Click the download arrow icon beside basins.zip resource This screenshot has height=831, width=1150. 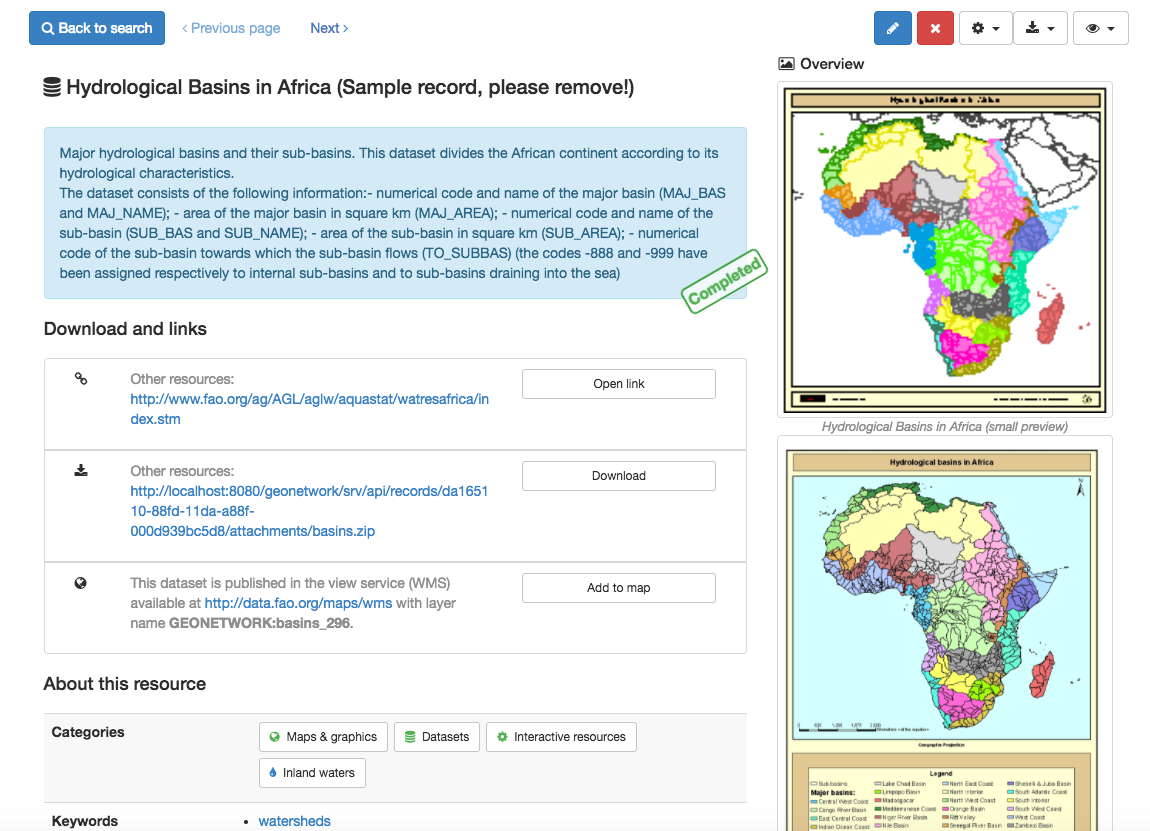pyautogui.click(x=81, y=471)
